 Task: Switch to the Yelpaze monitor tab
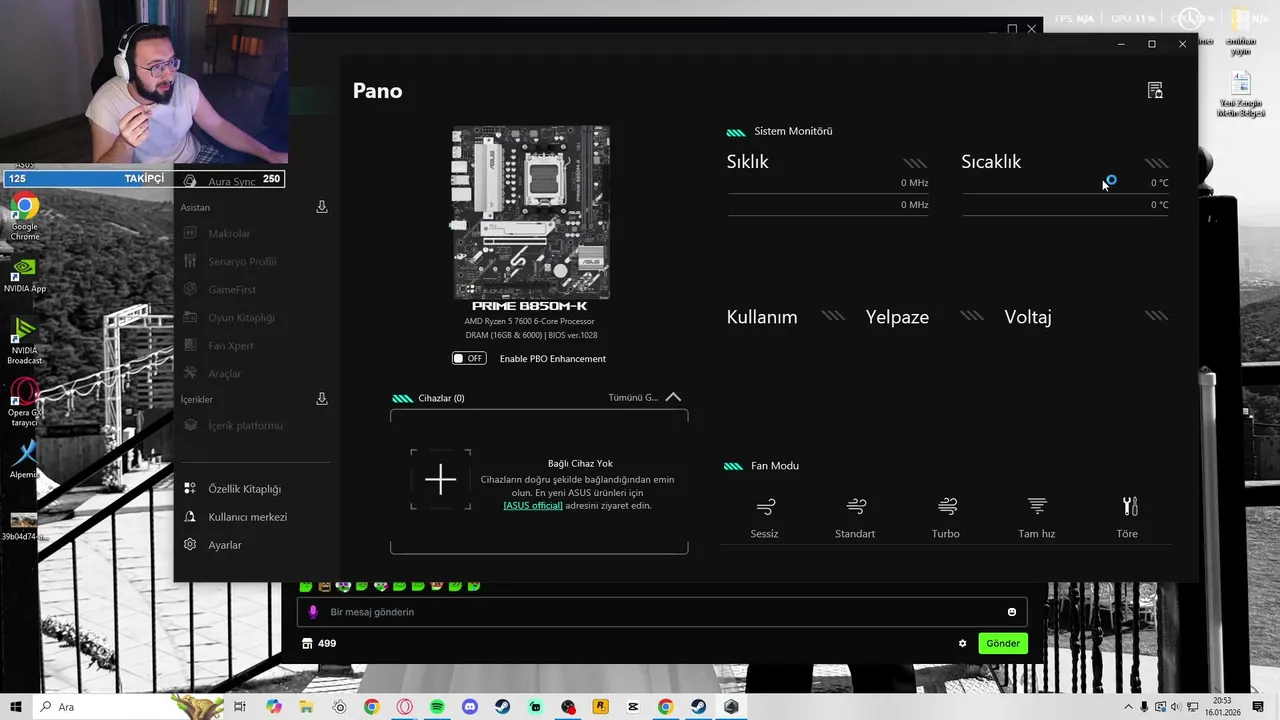897,317
